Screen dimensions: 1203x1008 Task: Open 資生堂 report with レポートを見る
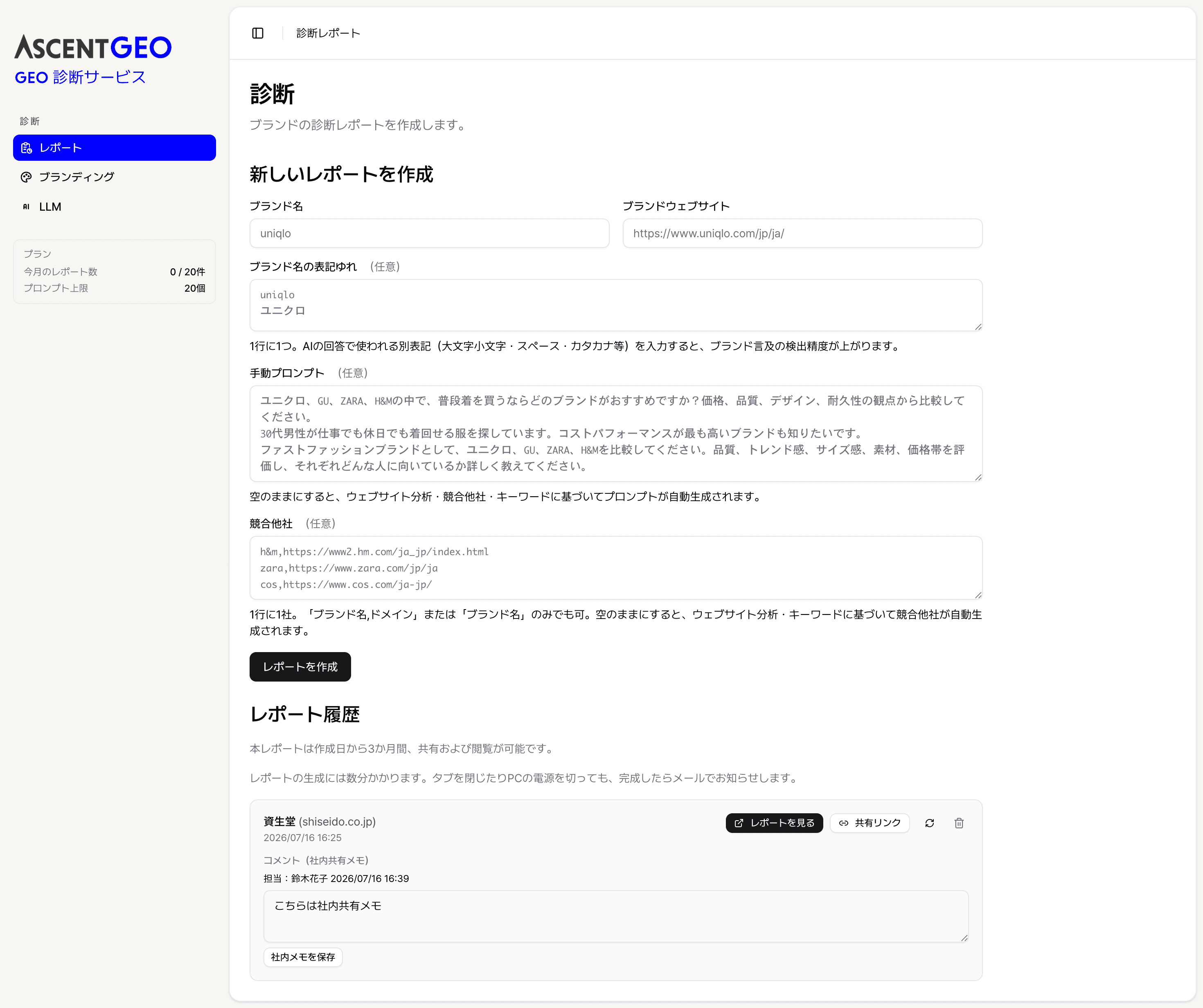pyautogui.click(x=774, y=823)
